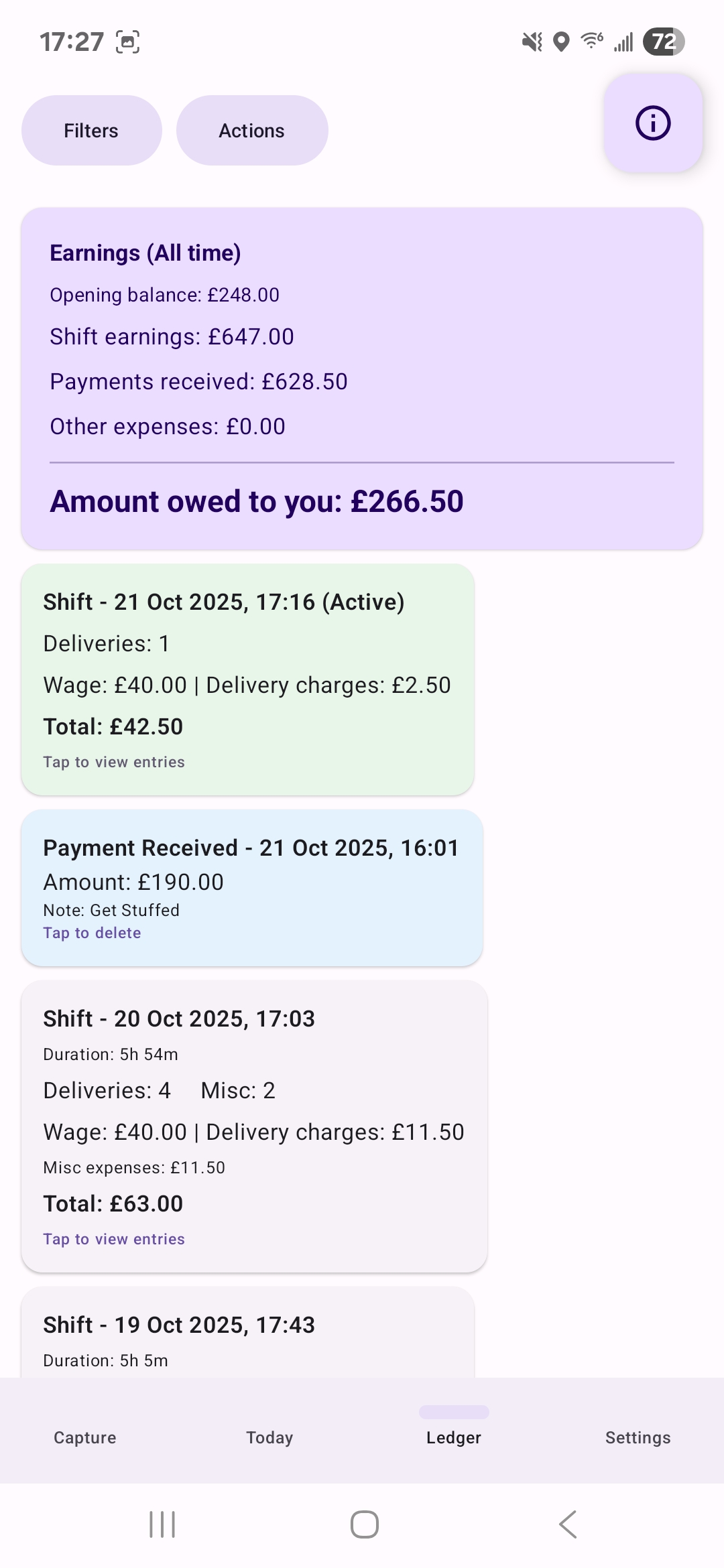
Task: Select the Ledger tab
Action: [x=454, y=1430]
